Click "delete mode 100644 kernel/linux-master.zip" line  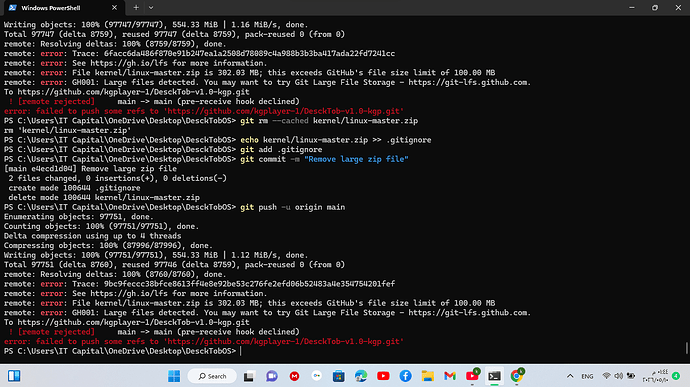pyautogui.click(x=104, y=198)
